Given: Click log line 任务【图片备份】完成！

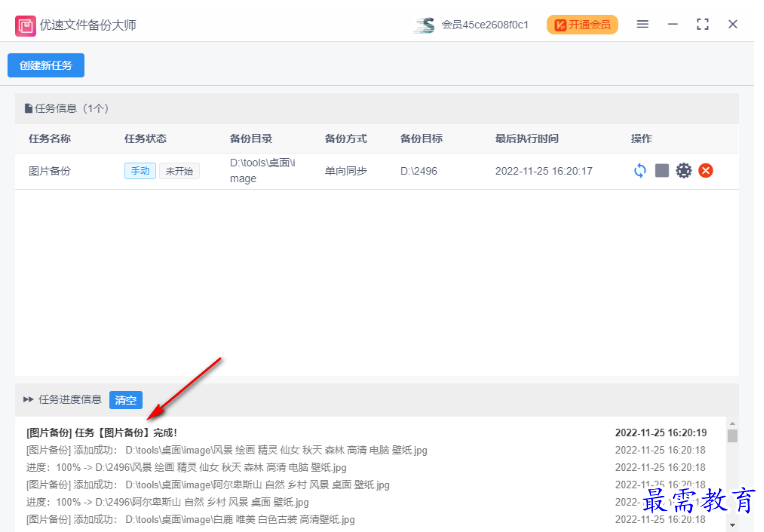Looking at the screenshot, I should [102, 433].
